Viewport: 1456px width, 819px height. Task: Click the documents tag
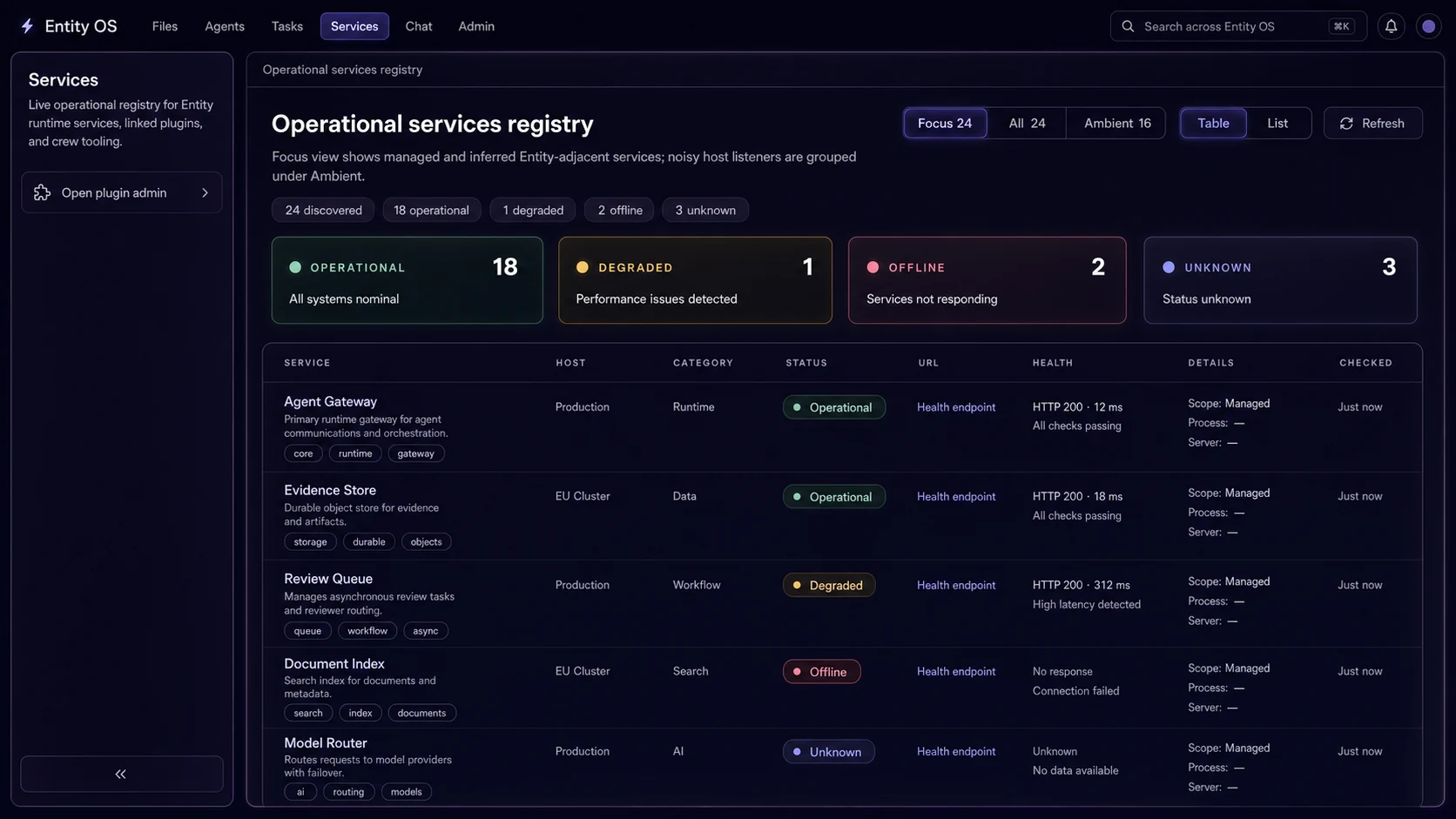(x=421, y=713)
